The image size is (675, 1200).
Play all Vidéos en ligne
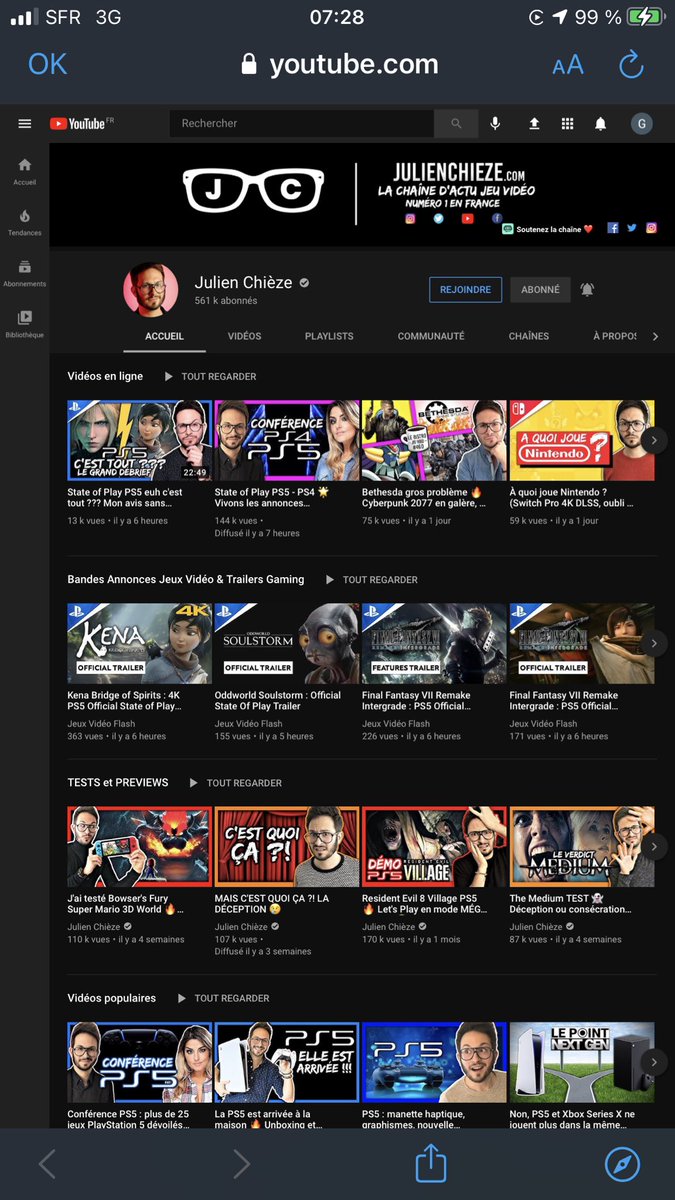click(x=210, y=377)
